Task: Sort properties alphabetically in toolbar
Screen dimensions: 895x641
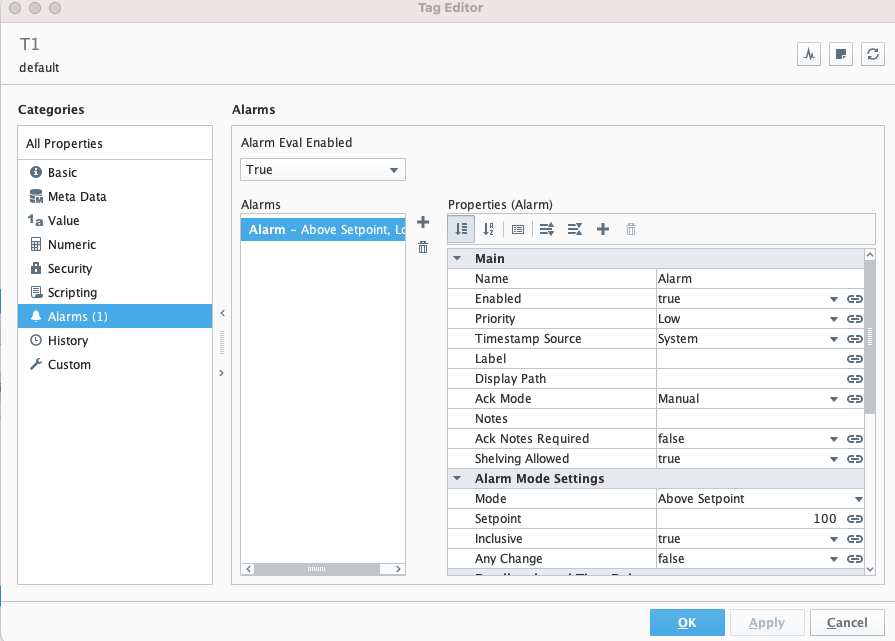Action: click(488, 229)
